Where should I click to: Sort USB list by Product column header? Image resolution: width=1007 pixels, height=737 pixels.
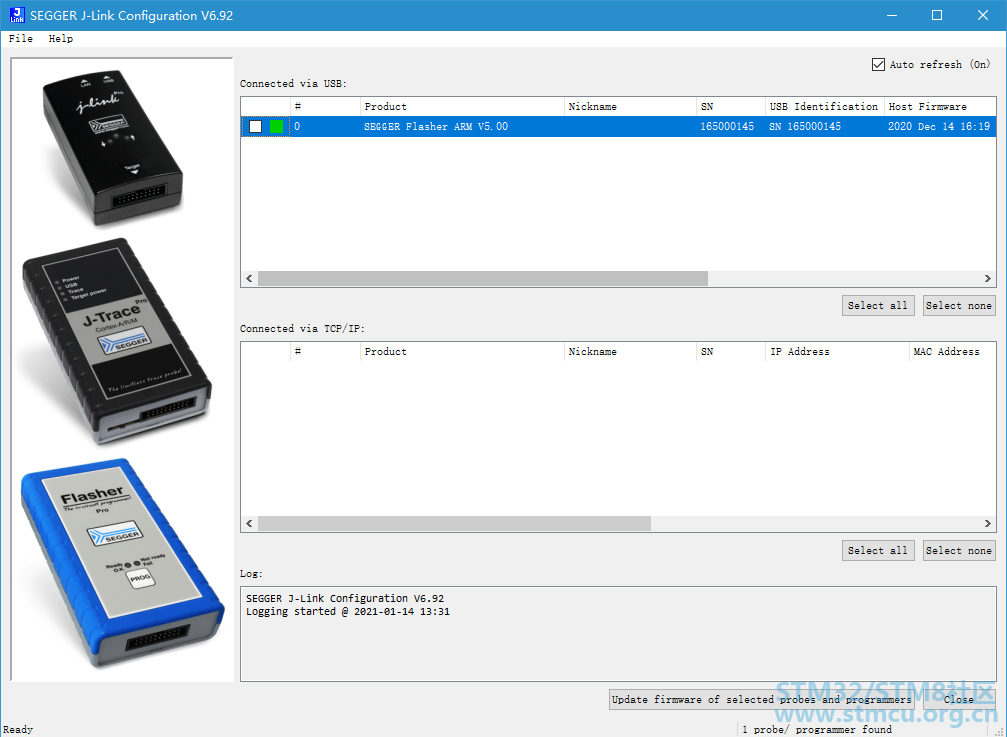click(462, 107)
